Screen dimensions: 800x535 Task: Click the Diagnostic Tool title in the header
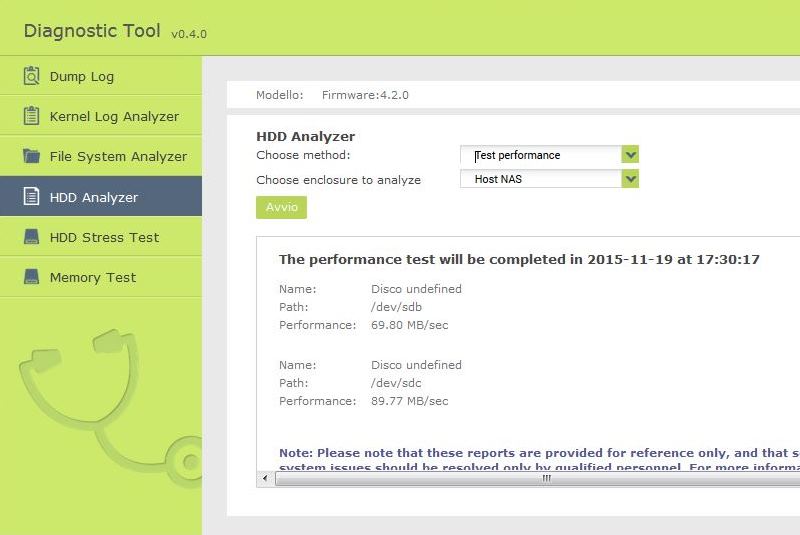(92, 30)
